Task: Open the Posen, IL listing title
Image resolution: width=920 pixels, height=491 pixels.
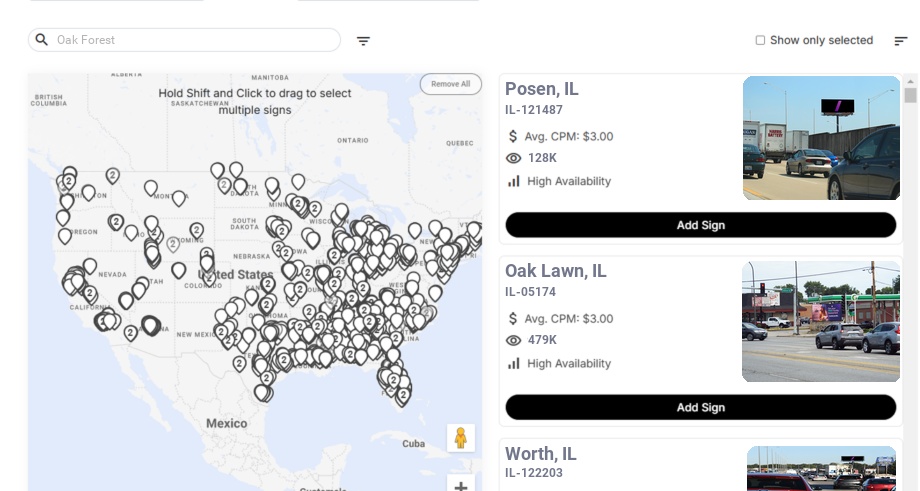Action: tap(542, 89)
